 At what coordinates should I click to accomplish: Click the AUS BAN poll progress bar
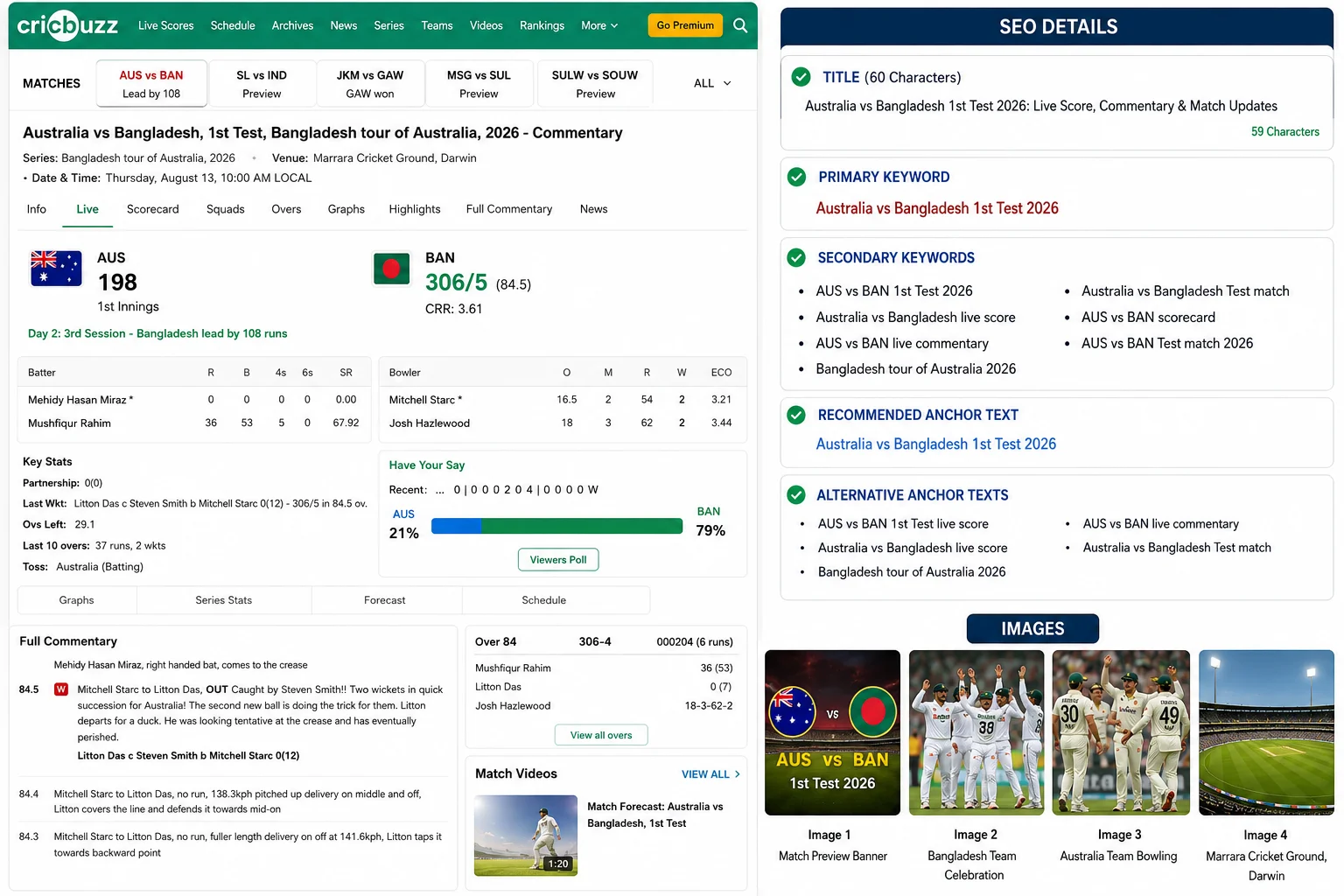[556, 526]
